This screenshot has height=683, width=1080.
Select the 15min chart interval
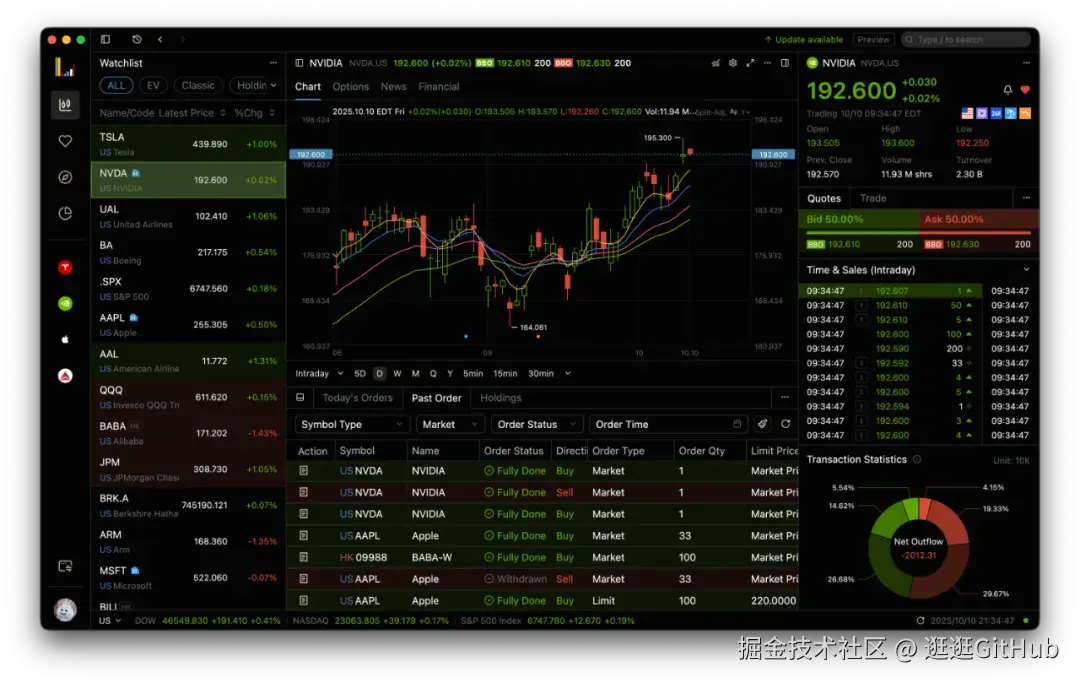pos(505,373)
